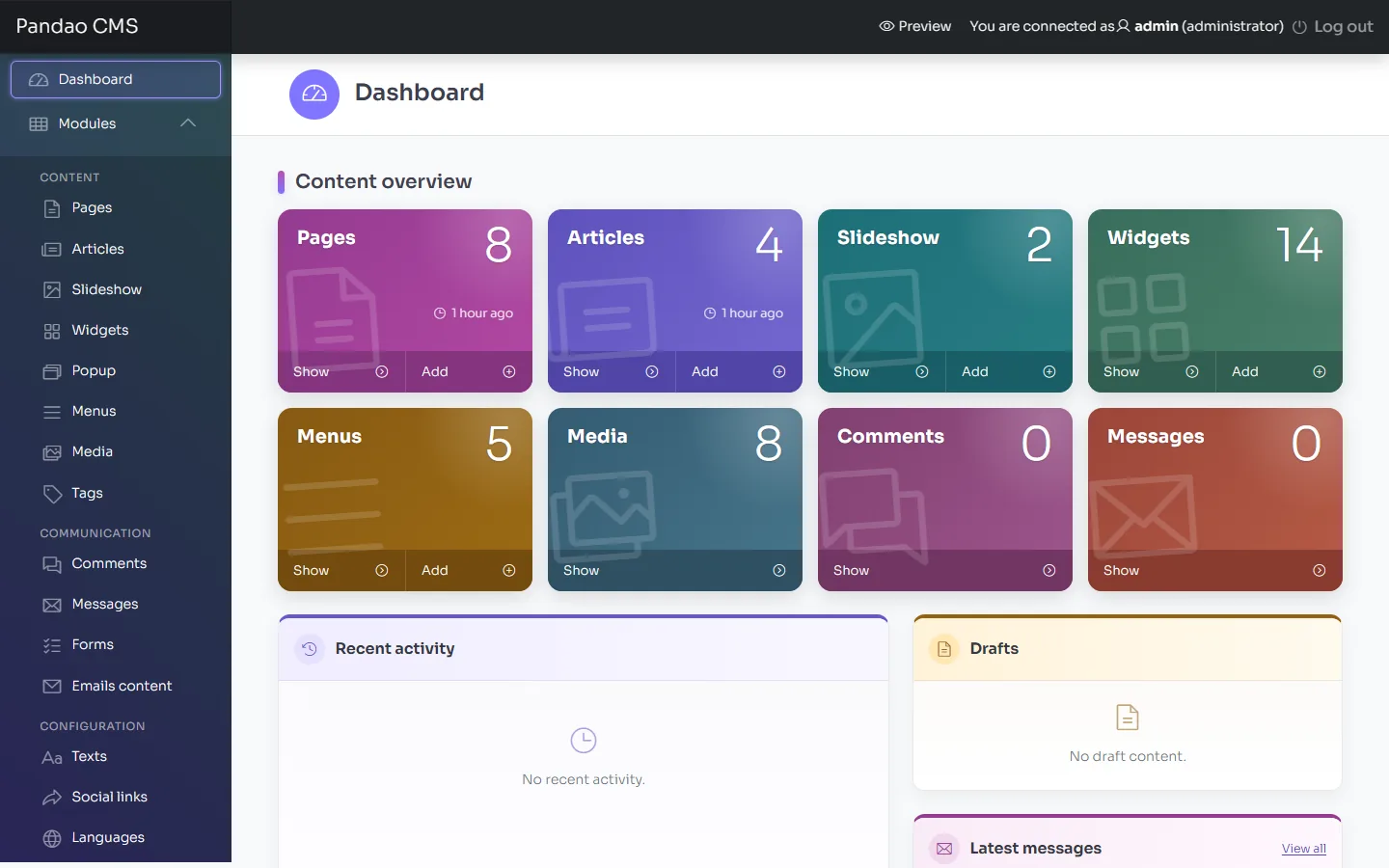Show comments from the Comments card
The height and width of the screenshot is (868, 1389).
945,570
